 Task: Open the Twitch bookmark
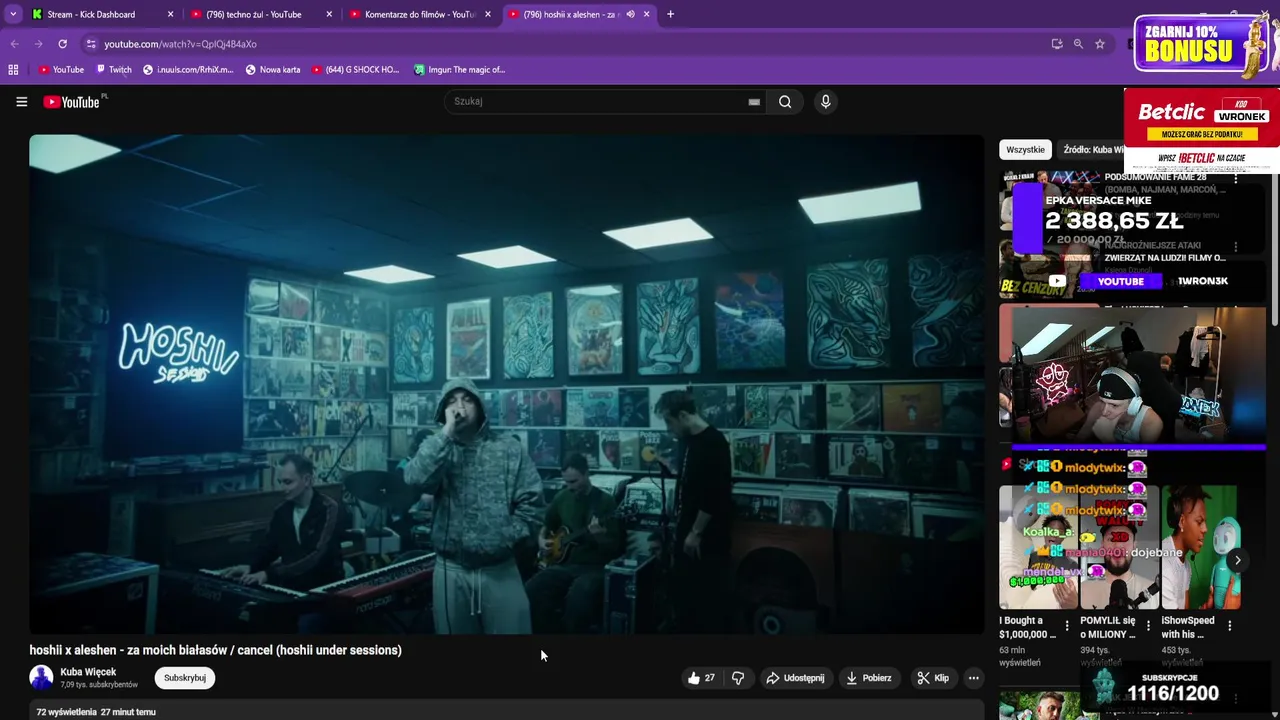click(x=113, y=70)
